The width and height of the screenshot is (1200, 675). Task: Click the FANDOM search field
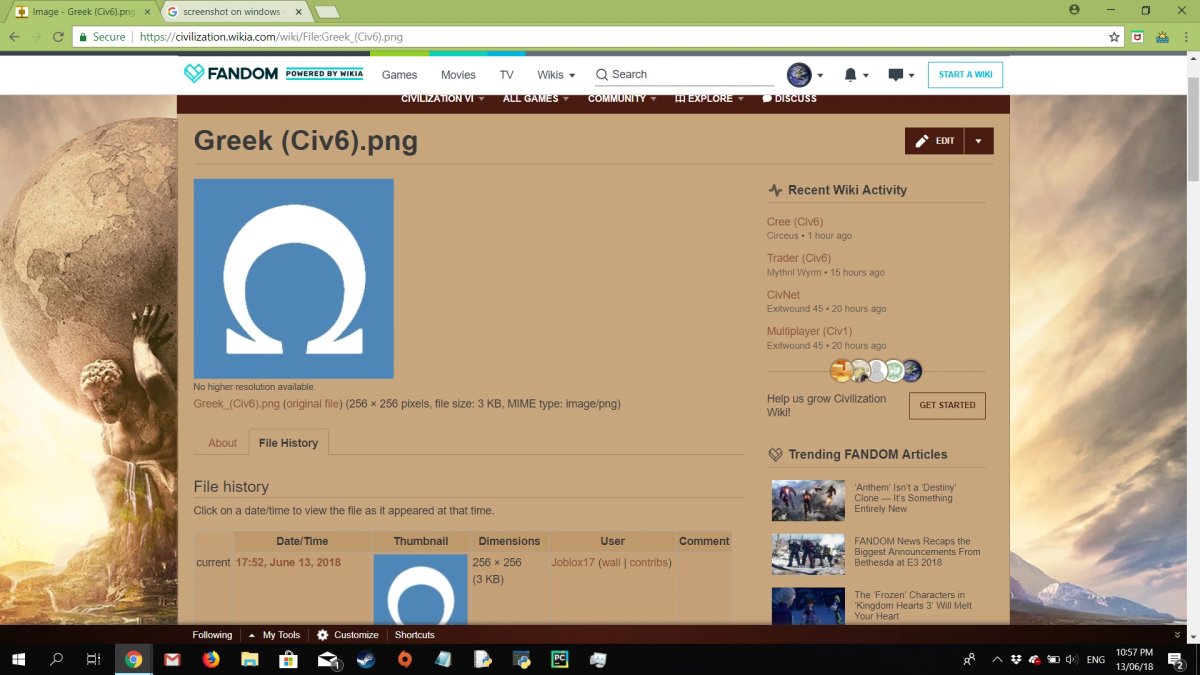click(685, 75)
